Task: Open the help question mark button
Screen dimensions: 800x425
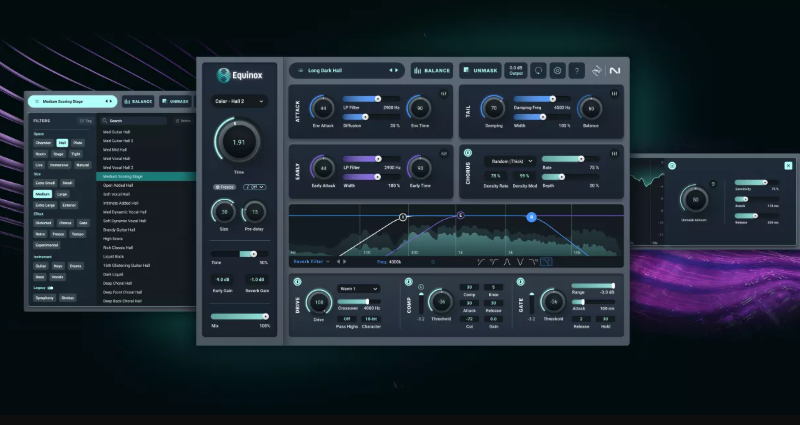Action: click(577, 70)
